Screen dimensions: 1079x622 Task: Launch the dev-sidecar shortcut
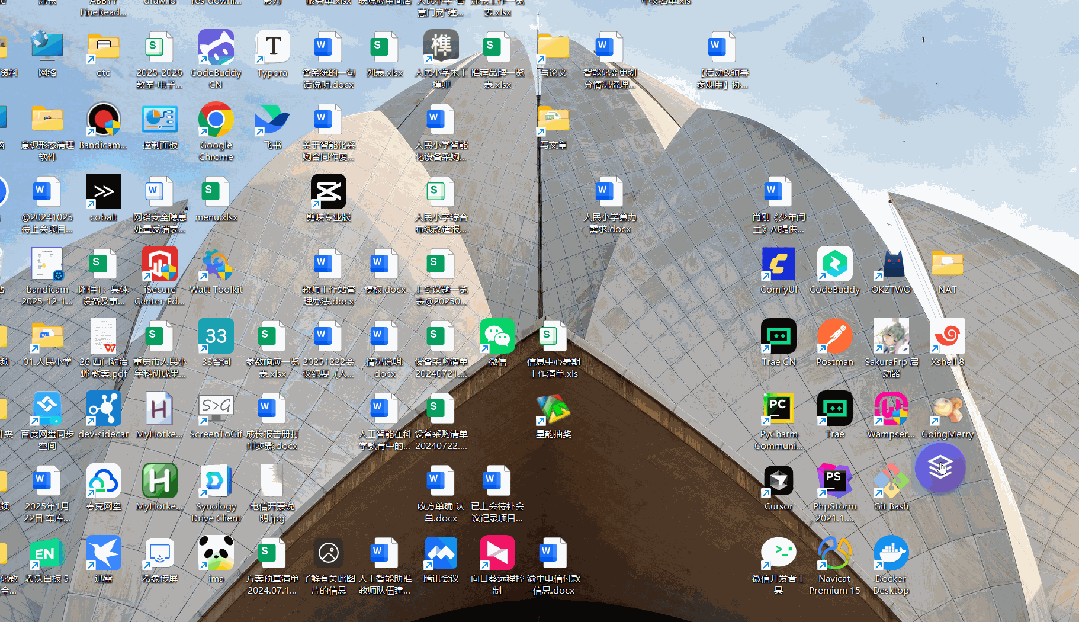point(103,409)
